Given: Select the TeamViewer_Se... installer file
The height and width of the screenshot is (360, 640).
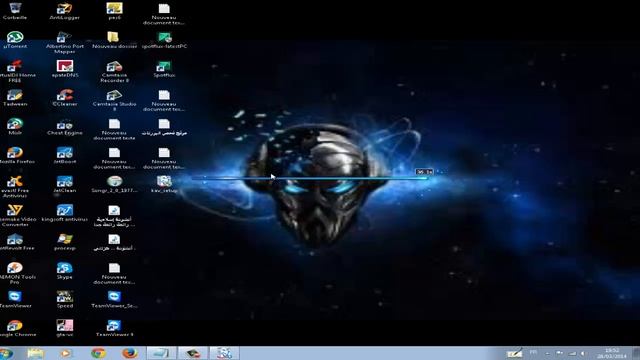Looking at the screenshot, I should [x=114, y=299].
